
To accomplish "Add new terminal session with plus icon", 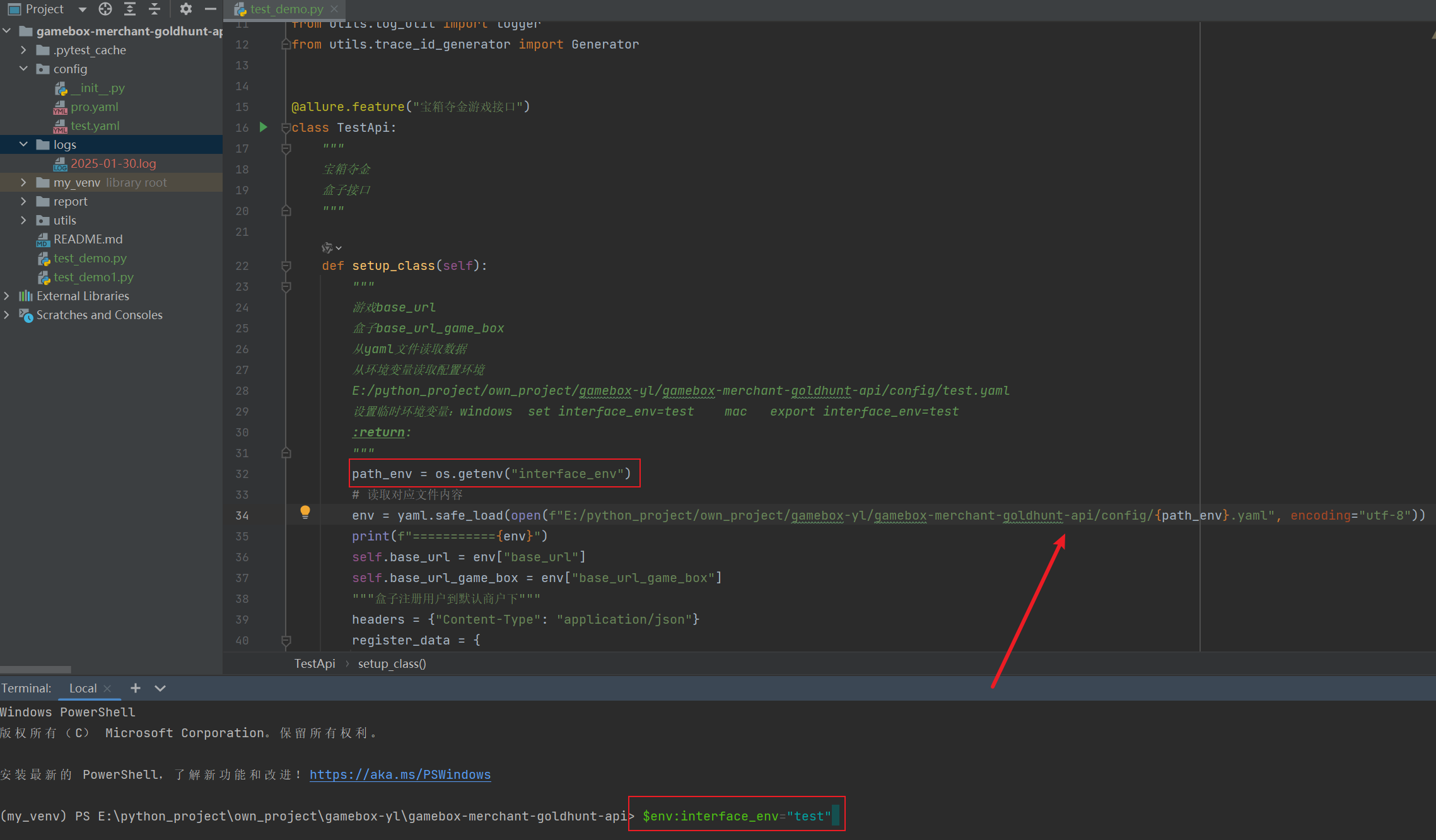I will point(136,688).
